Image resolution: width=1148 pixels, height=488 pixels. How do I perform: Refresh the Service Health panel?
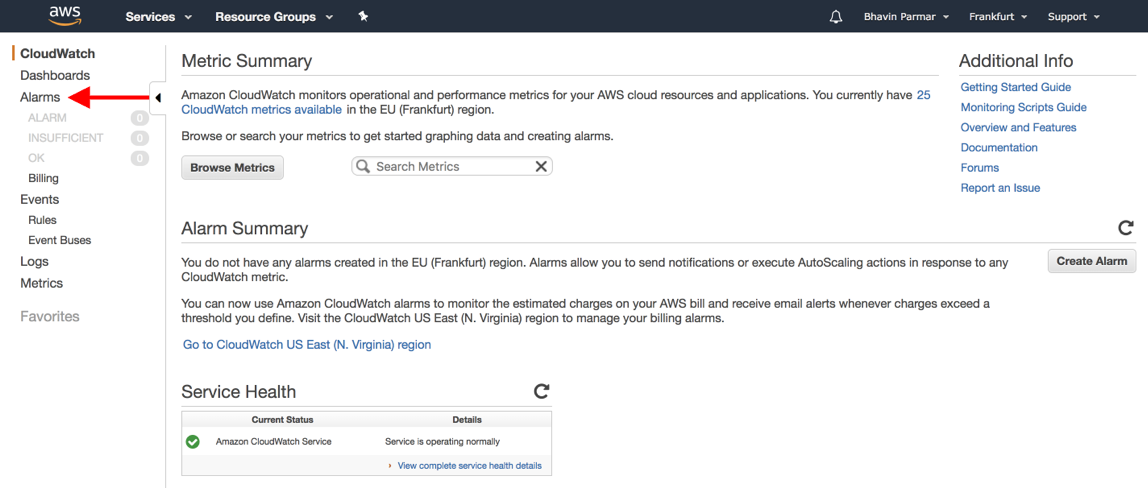[541, 391]
